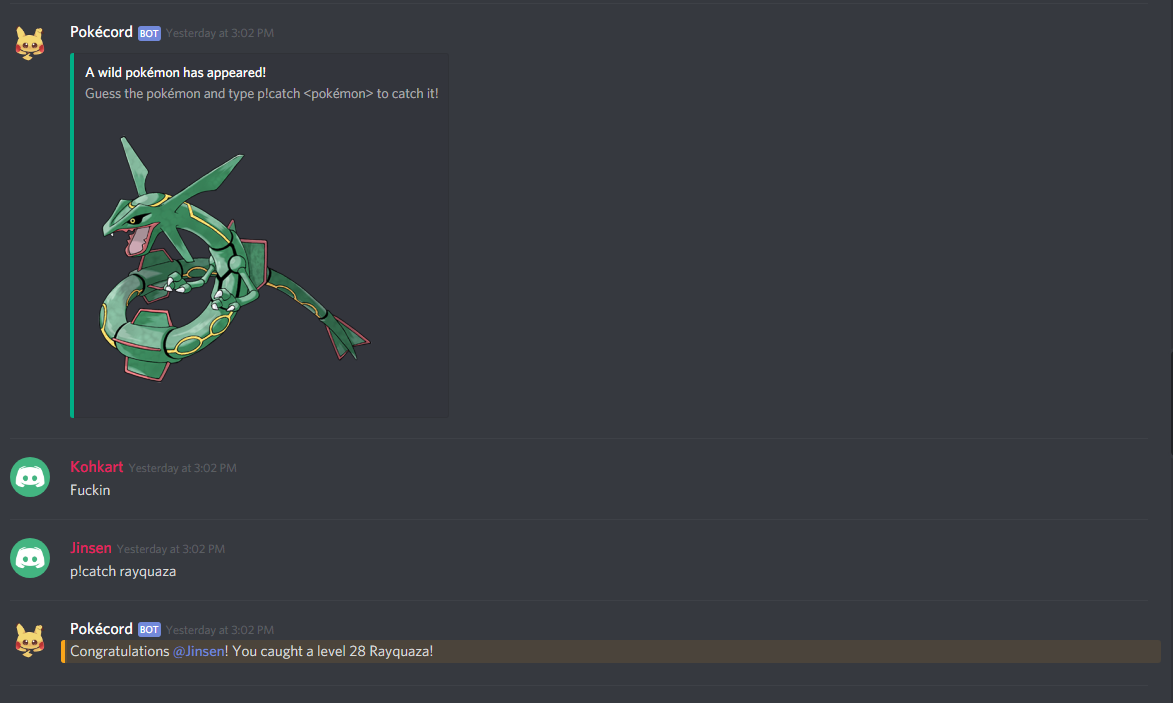This screenshot has height=703, width=1173.
Task: Click Pokécord avatar on congratulations message
Action: (x=30, y=640)
